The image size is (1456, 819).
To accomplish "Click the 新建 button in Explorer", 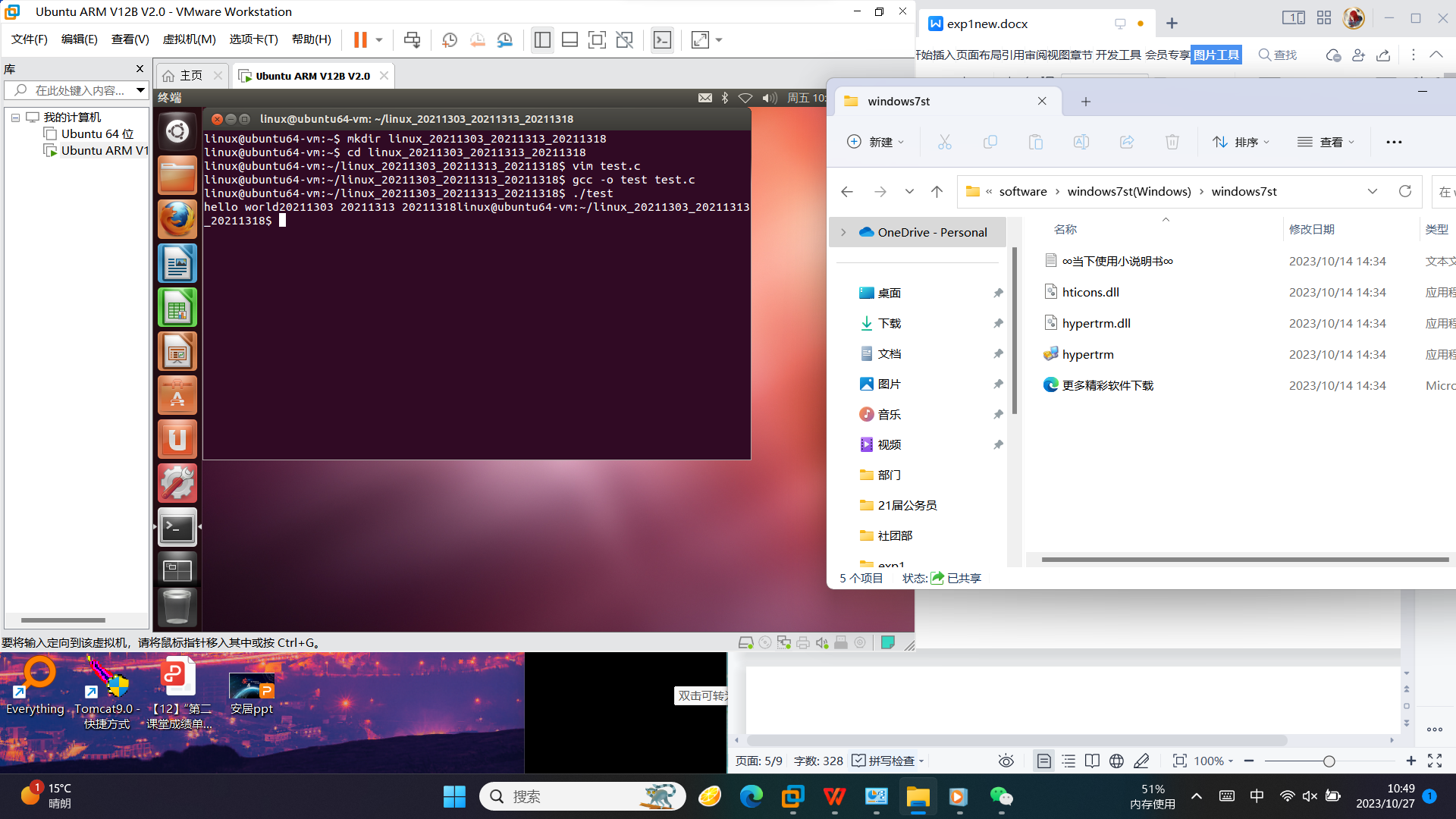I will click(875, 142).
